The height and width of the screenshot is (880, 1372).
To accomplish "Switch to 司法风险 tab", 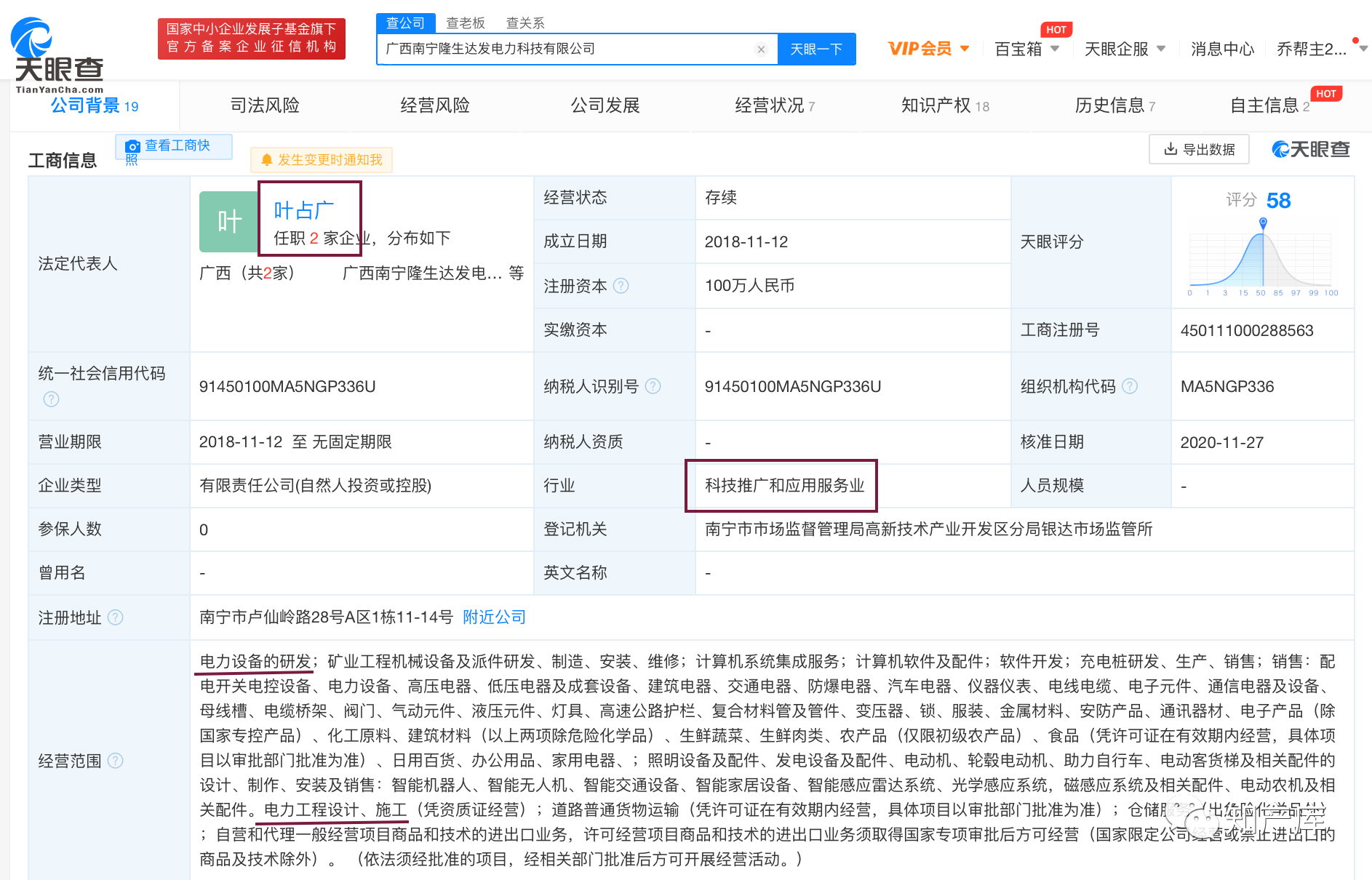I will 265,105.
